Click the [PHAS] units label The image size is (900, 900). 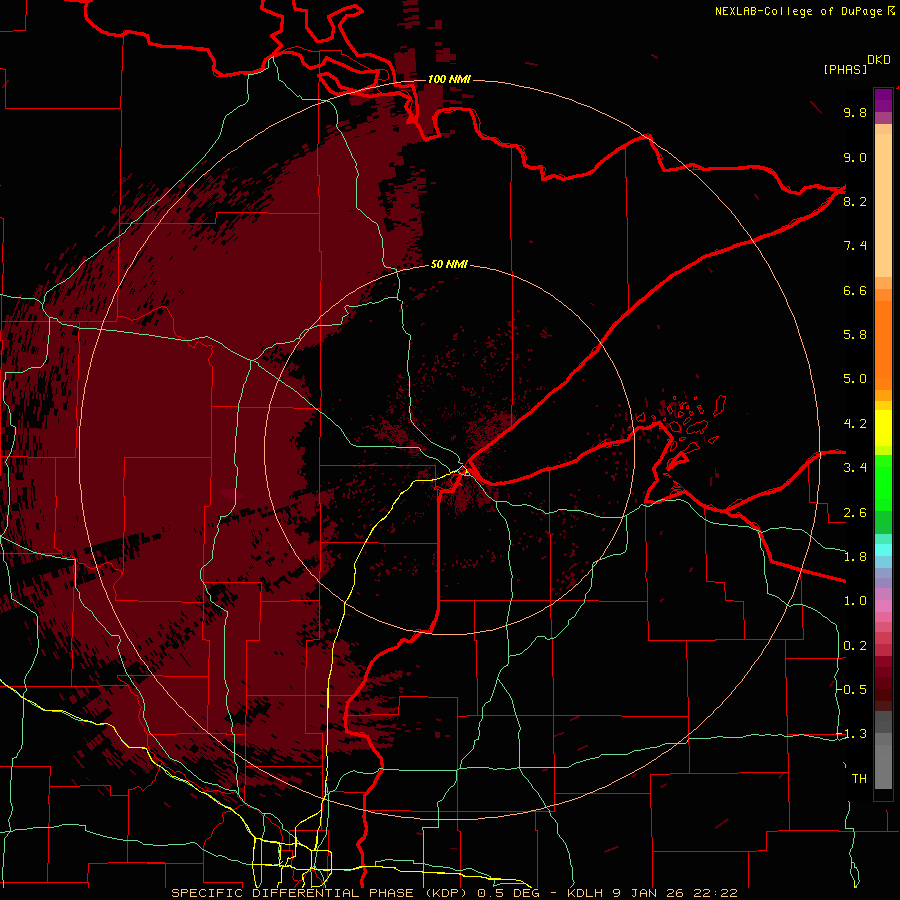pyautogui.click(x=845, y=70)
